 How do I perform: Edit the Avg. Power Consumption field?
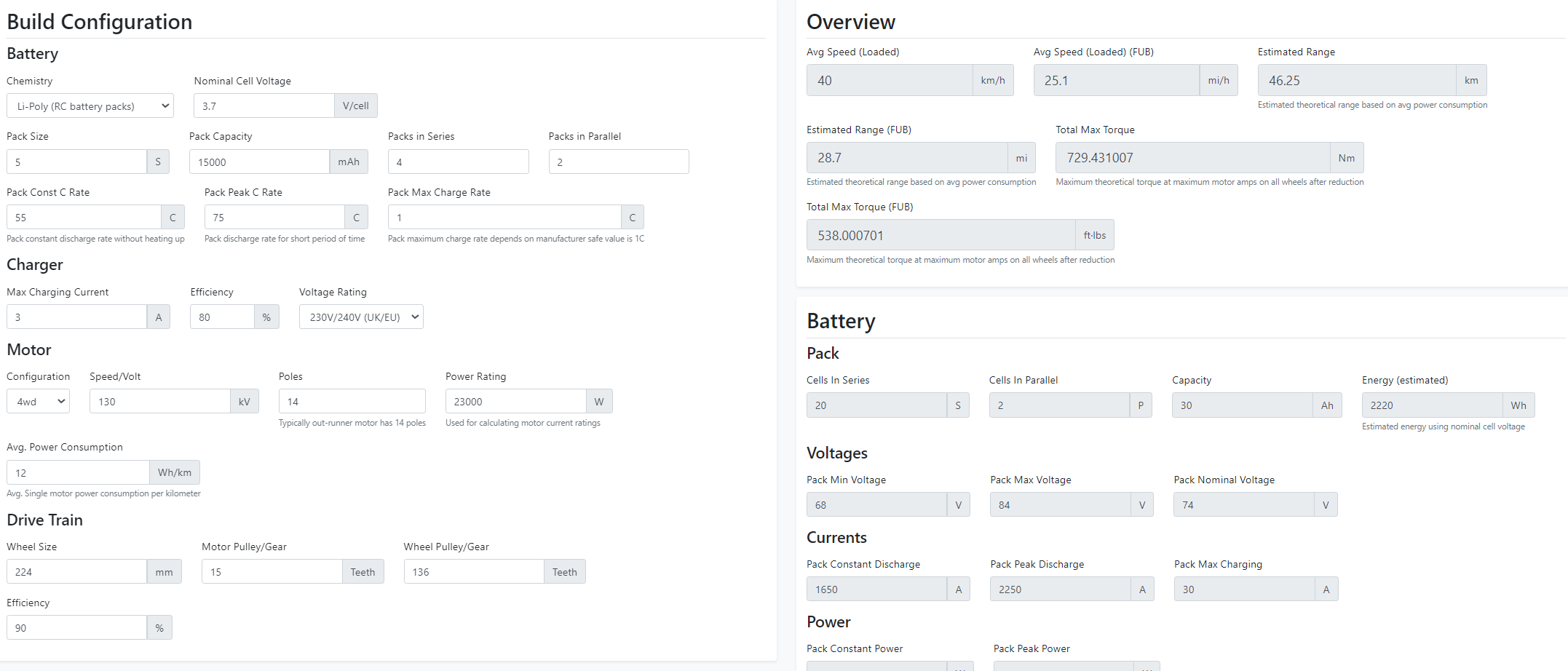tap(78, 473)
